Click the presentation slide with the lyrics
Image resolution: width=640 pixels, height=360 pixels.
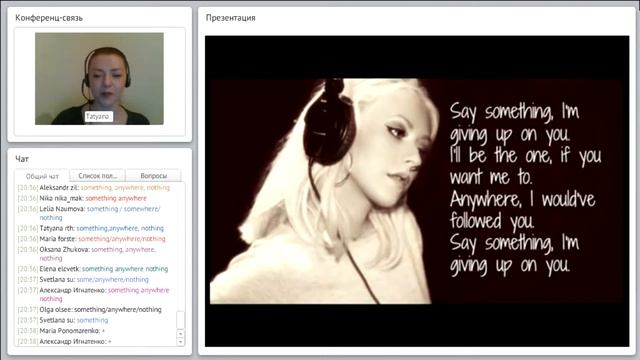(417, 191)
